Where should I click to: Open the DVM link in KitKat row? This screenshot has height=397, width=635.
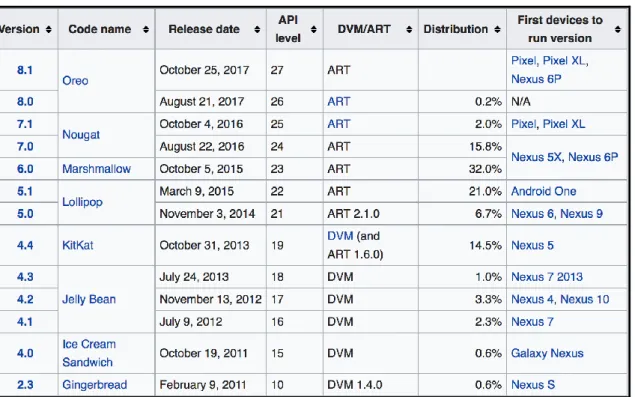click(x=340, y=236)
